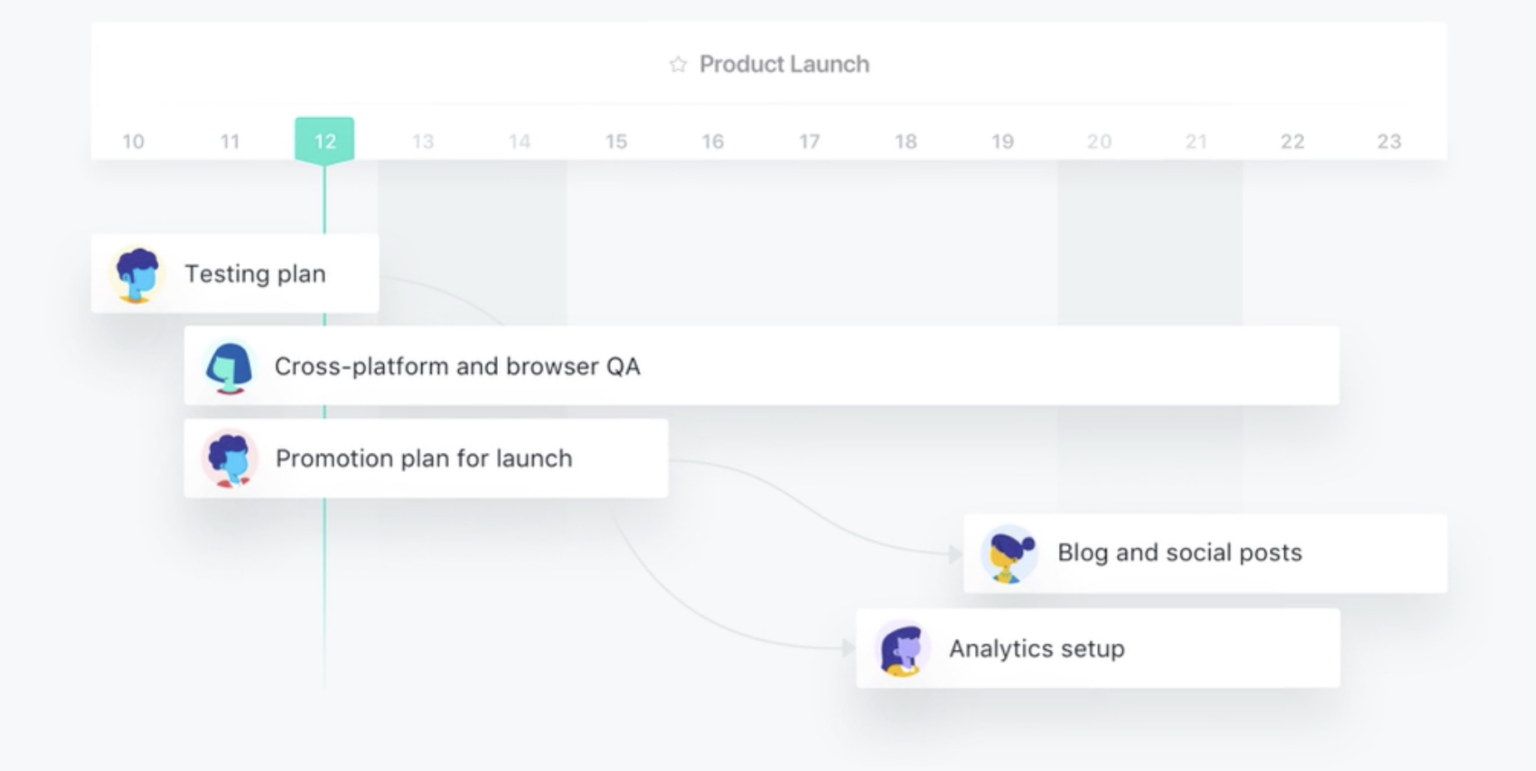Select day 10 in the timeline header
This screenshot has width=1536, height=771.
[x=133, y=142]
